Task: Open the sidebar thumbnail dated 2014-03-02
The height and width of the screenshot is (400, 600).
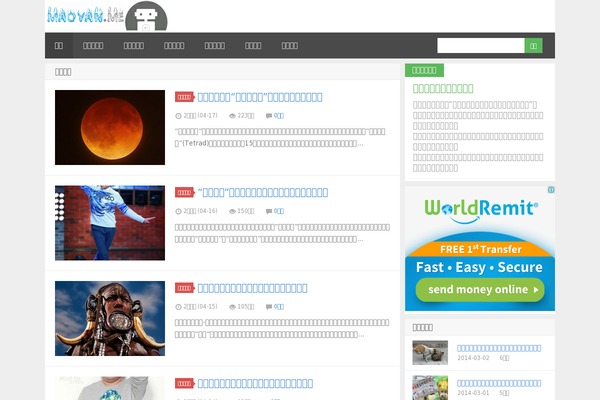Action: tap(430, 353)
